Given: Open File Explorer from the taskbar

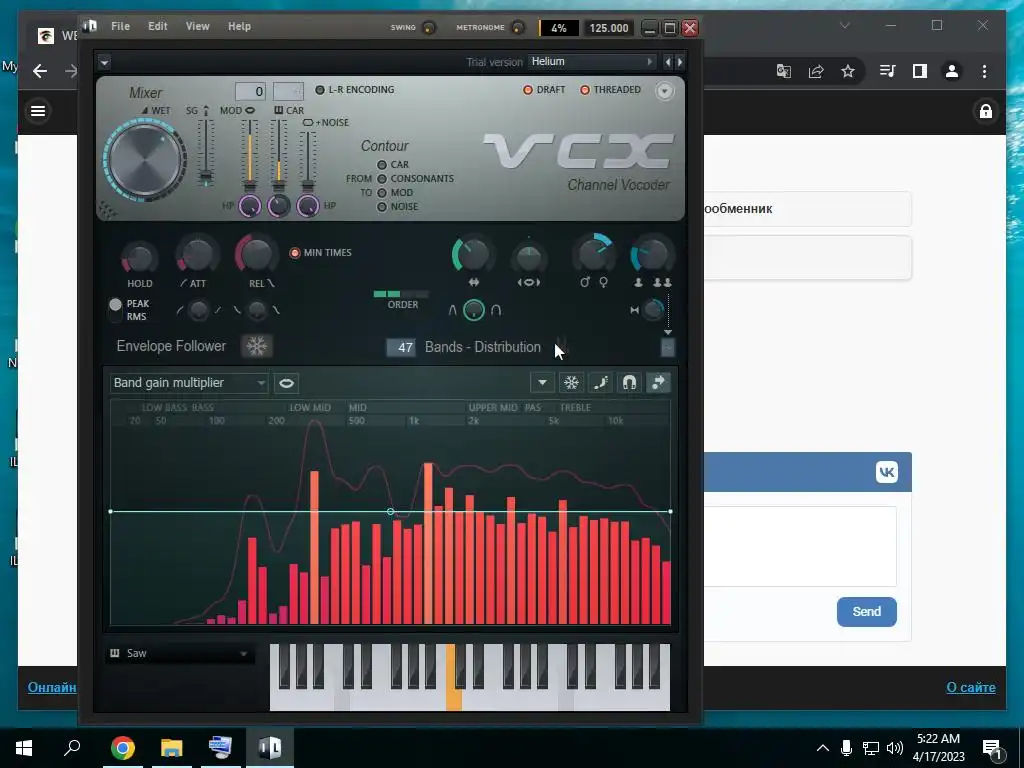Looking at the screenshot, I should pos(172,748).
